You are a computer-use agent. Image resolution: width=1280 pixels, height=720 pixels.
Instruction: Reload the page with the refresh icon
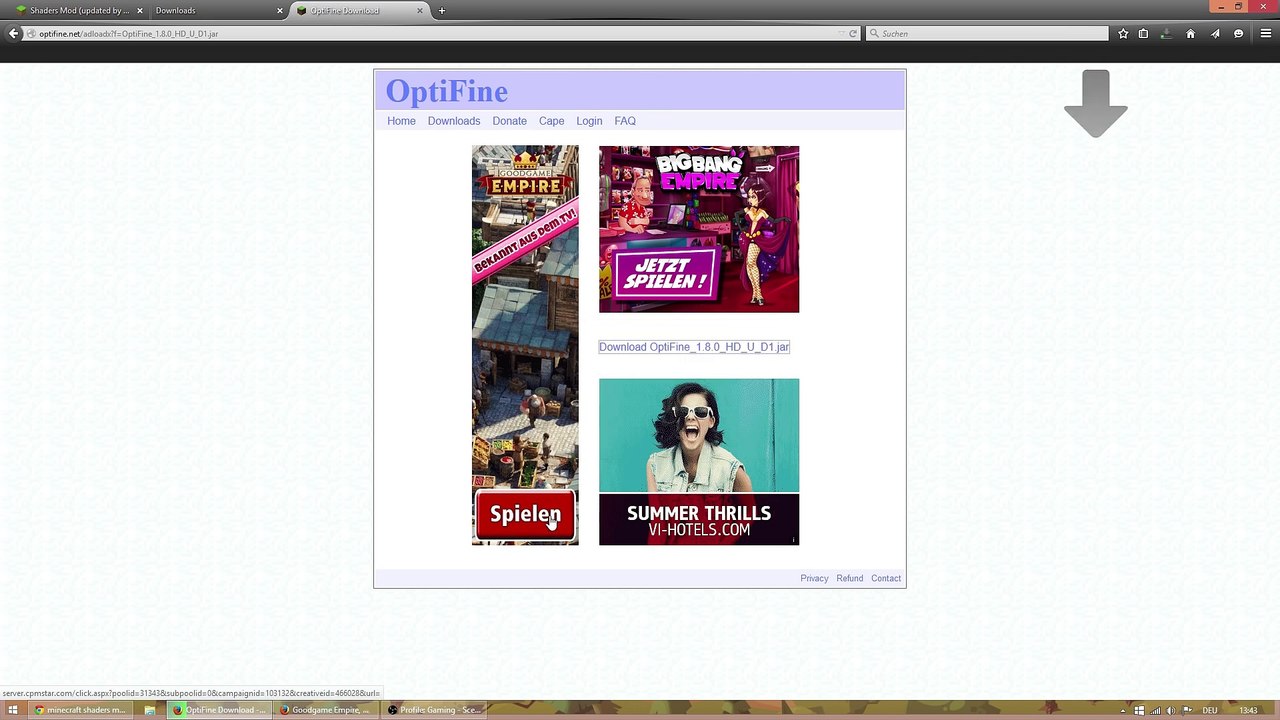click(x=853, y=33)
